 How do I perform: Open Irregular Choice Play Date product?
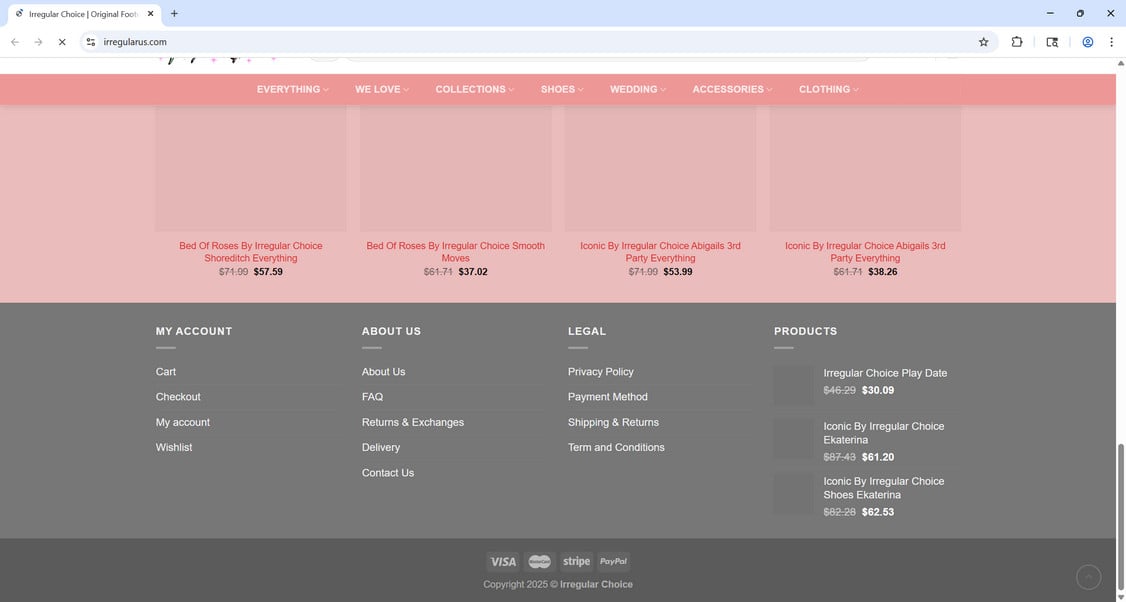click(x=885, y=373)
